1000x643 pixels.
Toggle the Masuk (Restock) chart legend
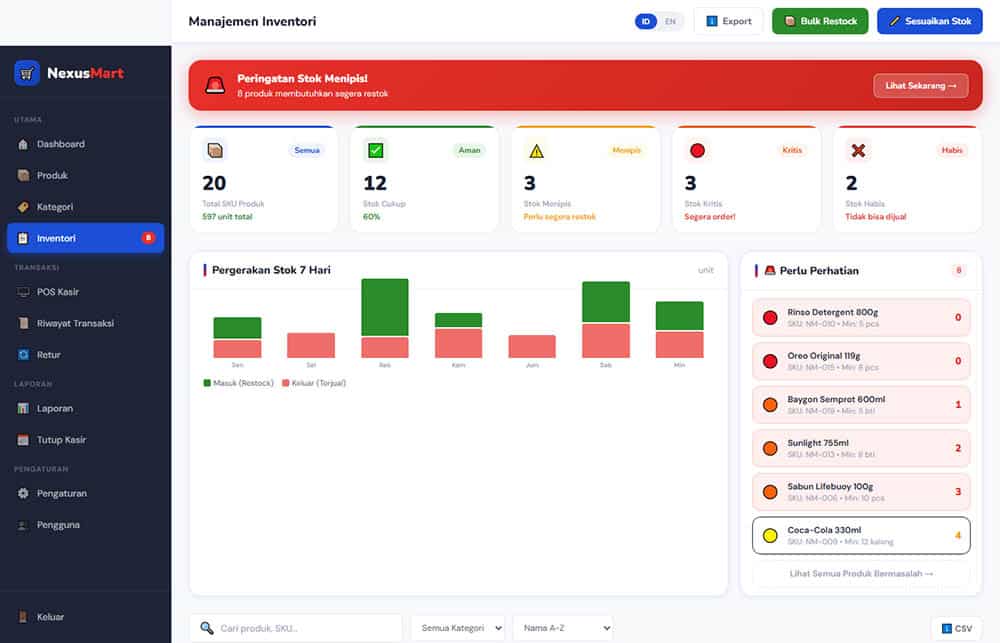pyautogui.click(x=239, y=383)
